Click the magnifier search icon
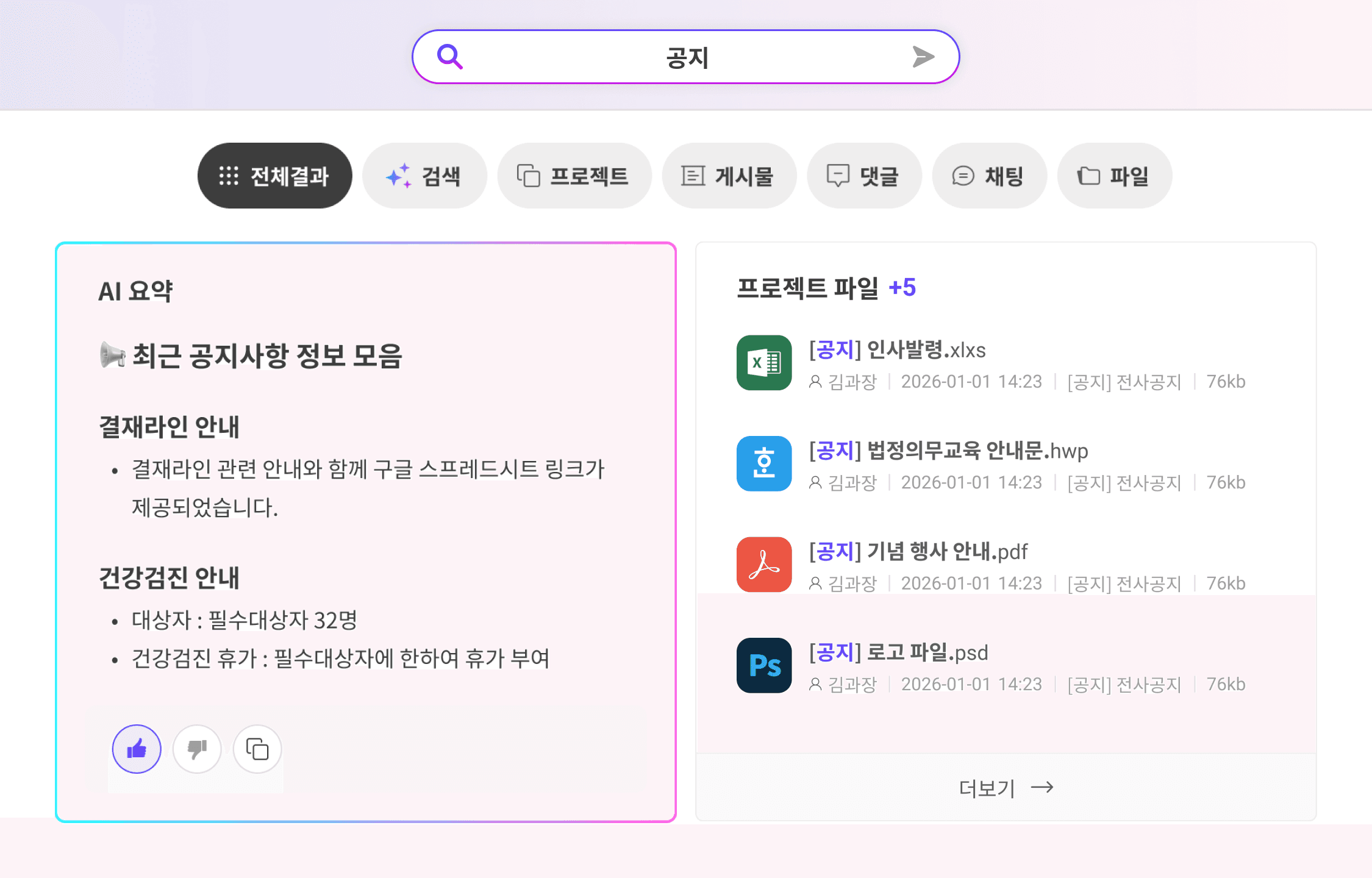Image resolution: width=1372 pixels, height=878 pixels. (450, 57)
